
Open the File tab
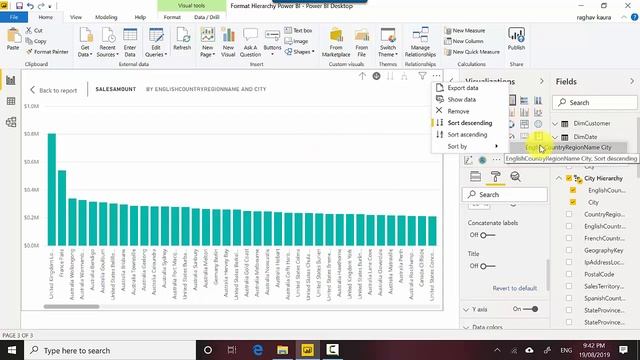pos(14,17)
